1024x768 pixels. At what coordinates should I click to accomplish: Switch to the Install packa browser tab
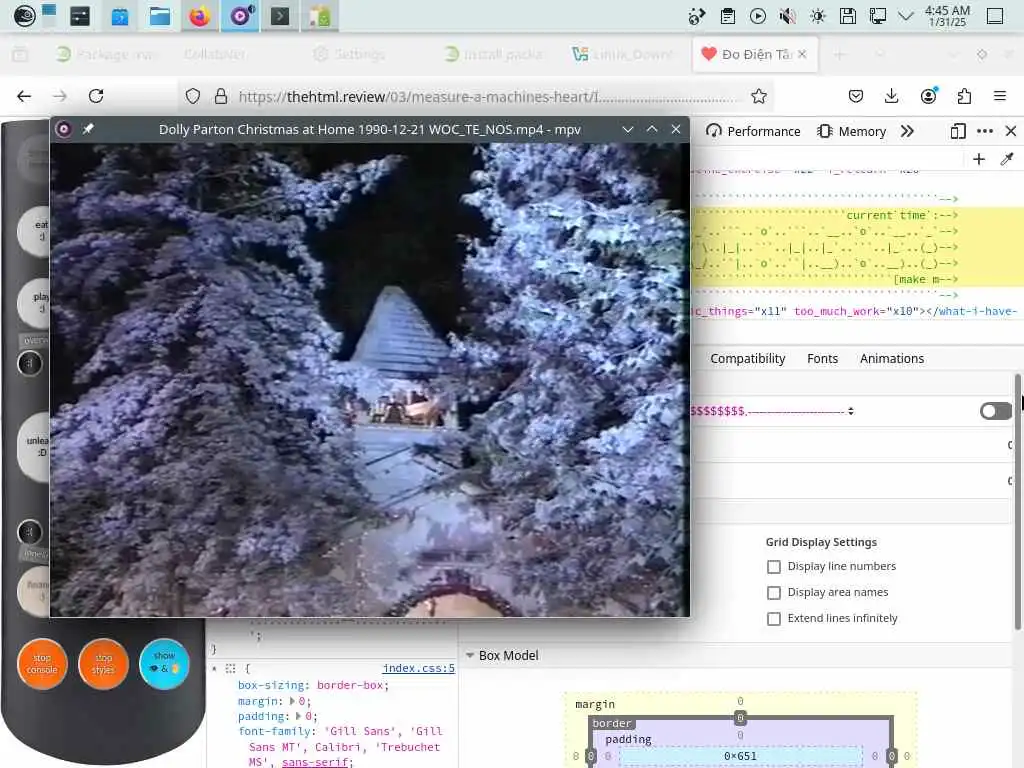pos(494,54)
